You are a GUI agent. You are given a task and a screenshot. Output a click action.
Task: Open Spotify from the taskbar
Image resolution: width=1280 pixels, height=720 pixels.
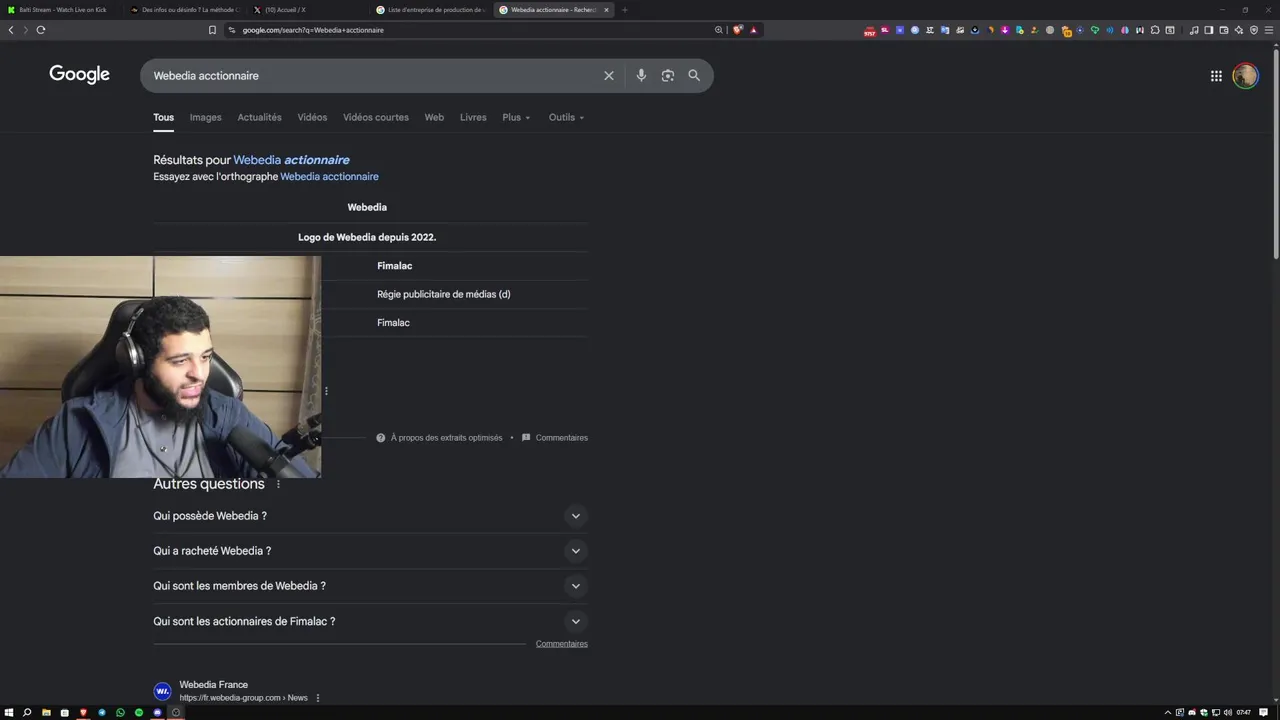tap(139, 713)
